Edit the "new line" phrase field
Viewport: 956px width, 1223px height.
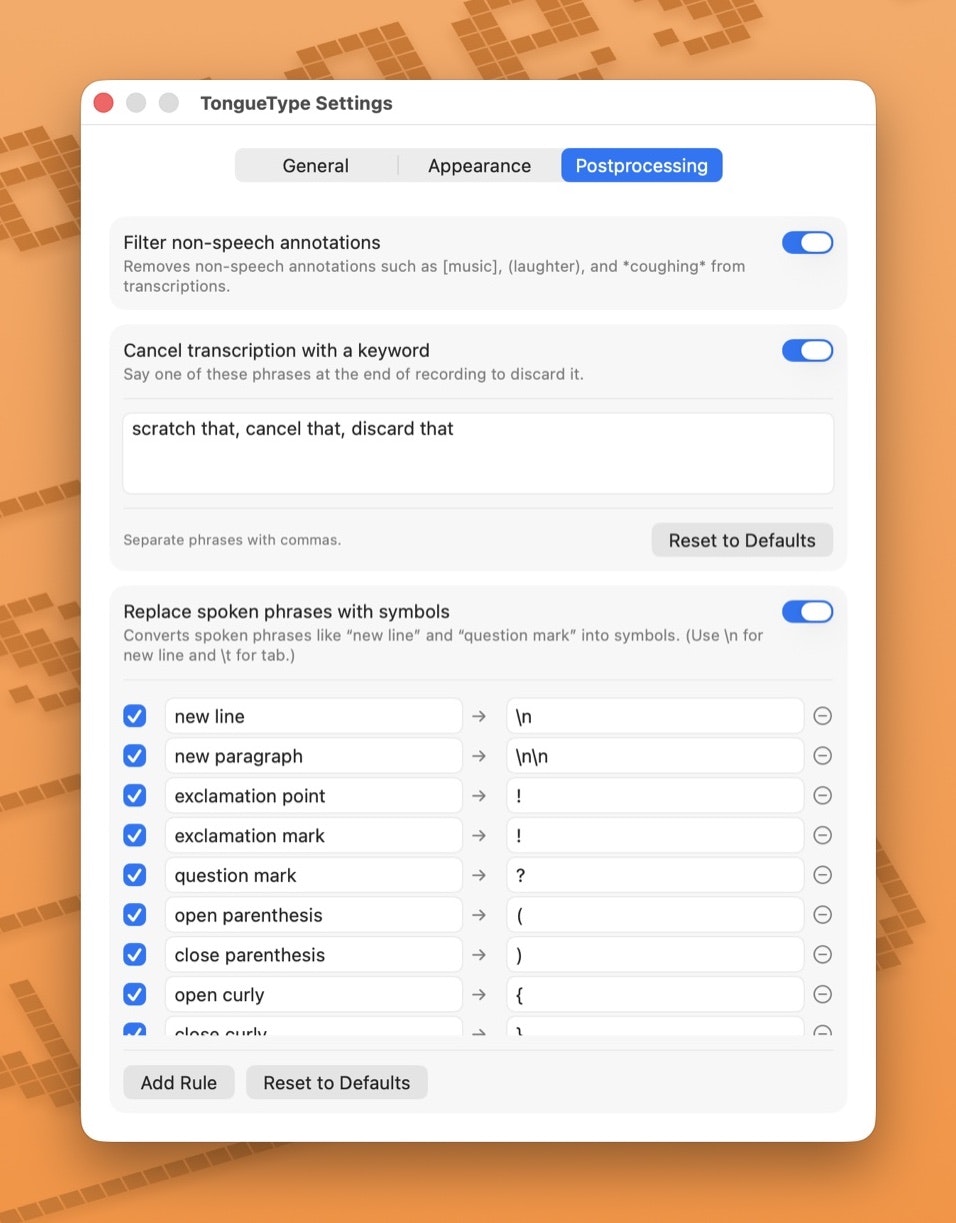(313, 716)
